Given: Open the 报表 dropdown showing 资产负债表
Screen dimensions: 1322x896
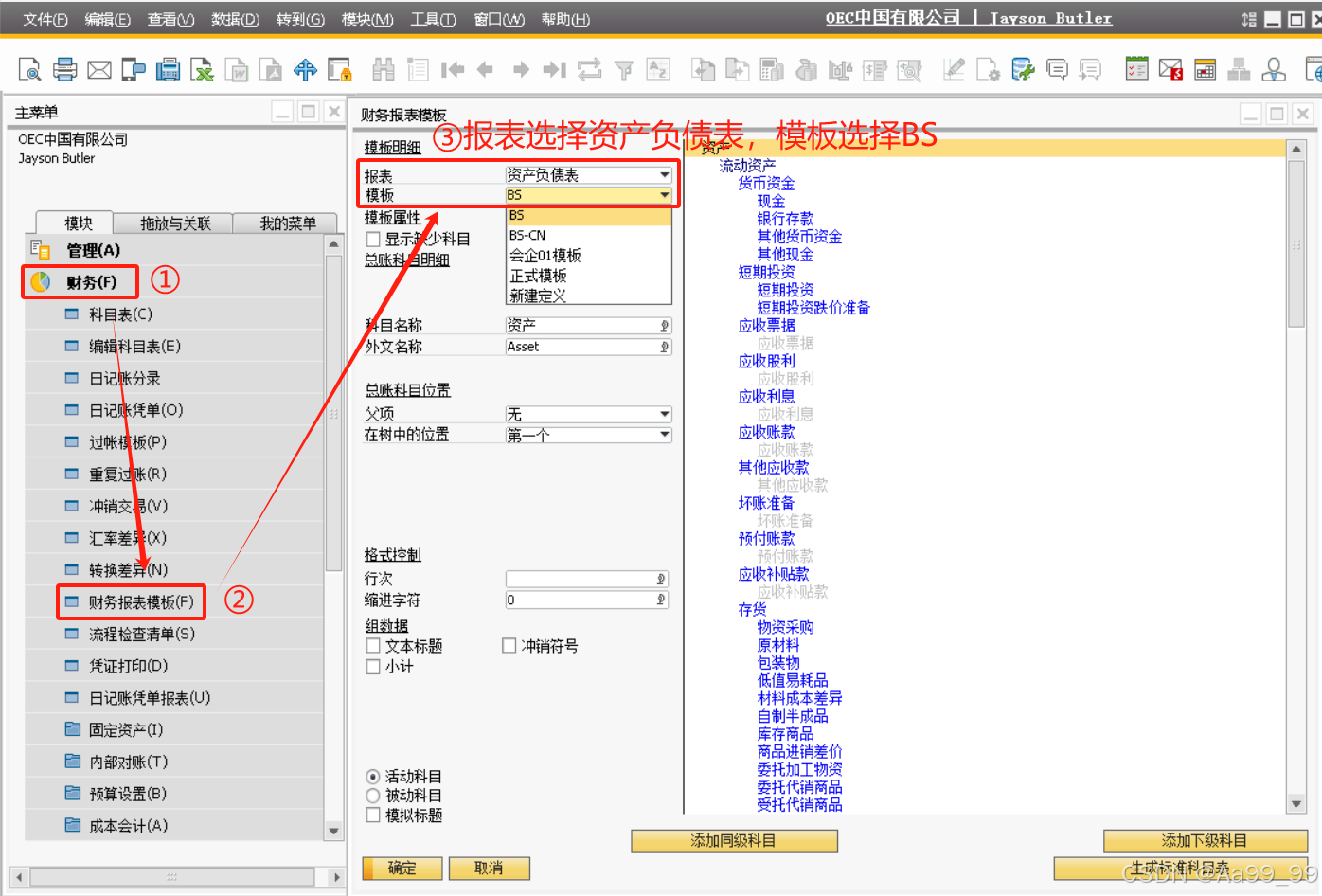Looking at the screenshot, I should click(x=588, y=175).
